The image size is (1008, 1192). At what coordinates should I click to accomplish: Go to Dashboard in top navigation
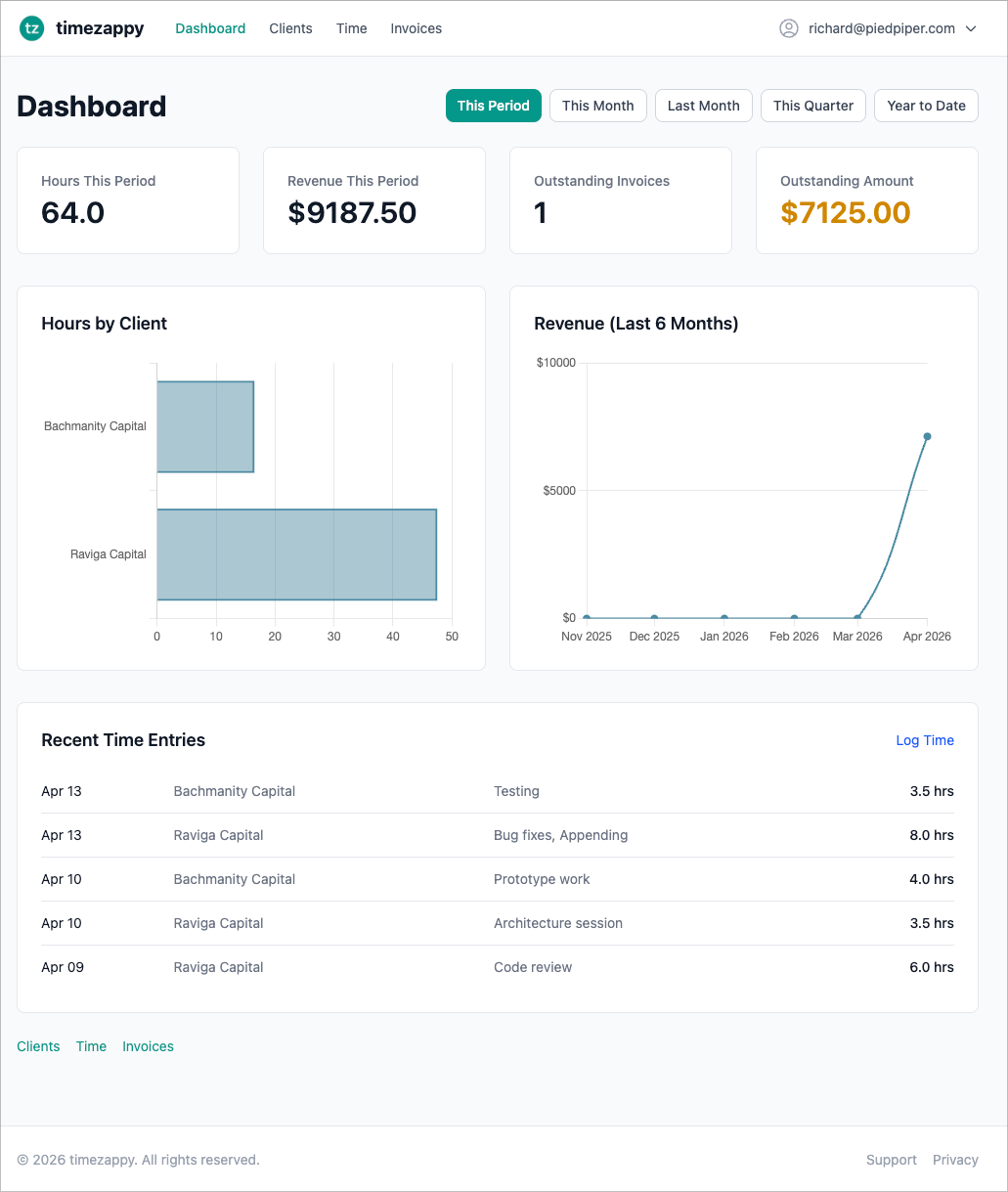click(x=210, y=28)
